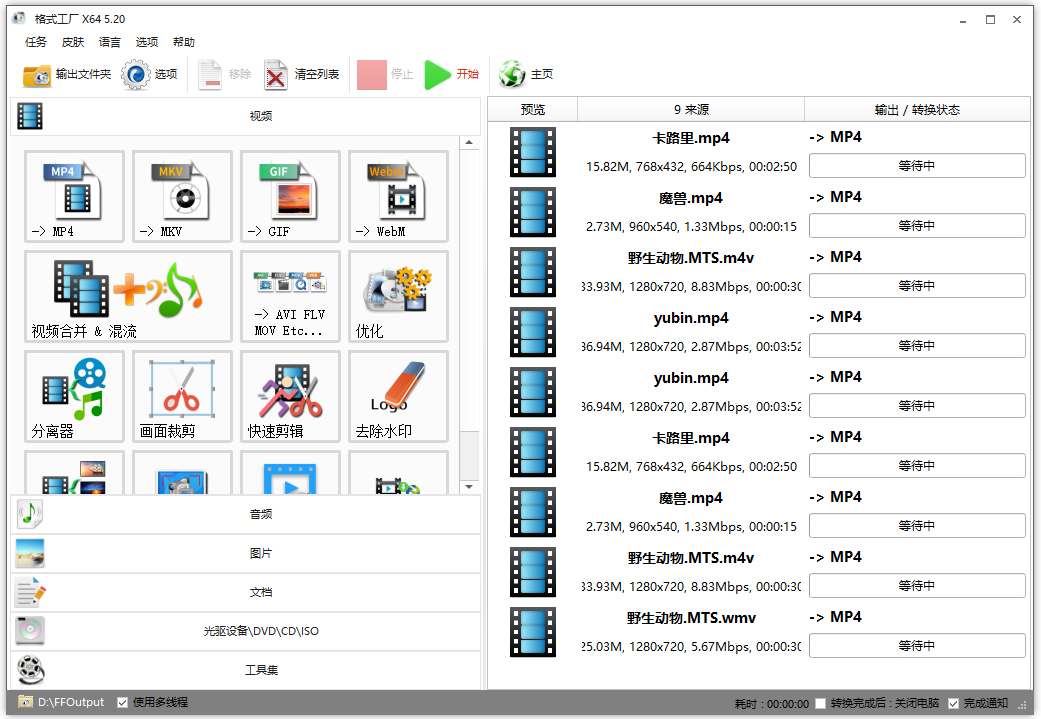
Task: Select the Logo 去除水印 tool
Action: tap(398, 396)
